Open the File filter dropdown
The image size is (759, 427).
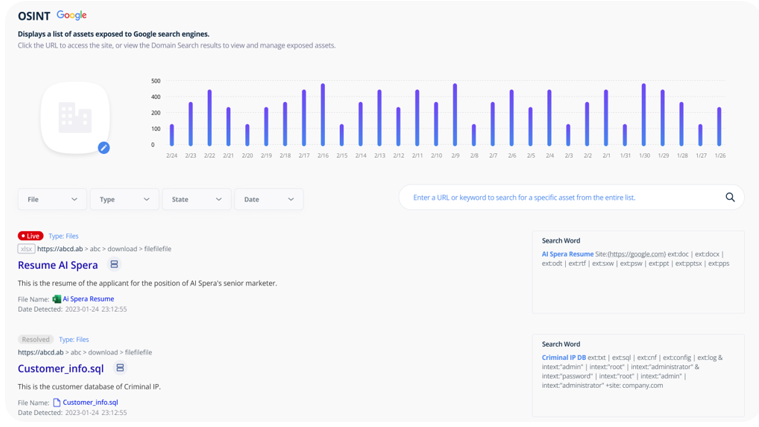click(x=52, y=199)
